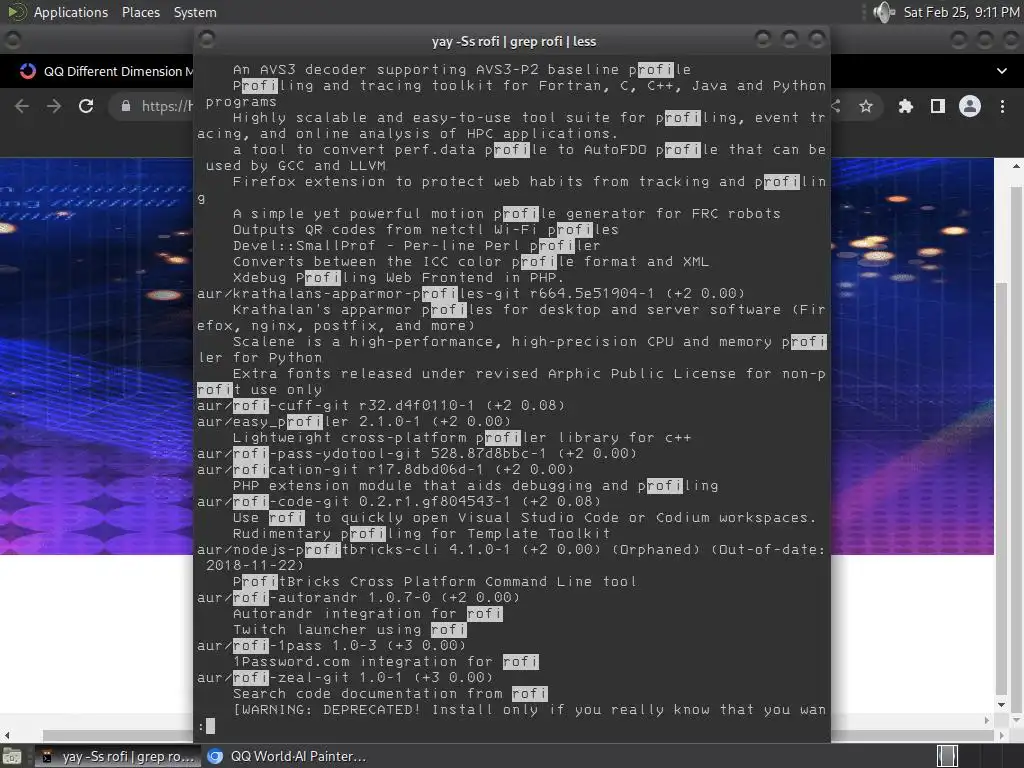The height and width of the screenshot is (768, 1024).
Task: Click line '1Password.com integration for rofi'
Action: [x=385, y=662]
